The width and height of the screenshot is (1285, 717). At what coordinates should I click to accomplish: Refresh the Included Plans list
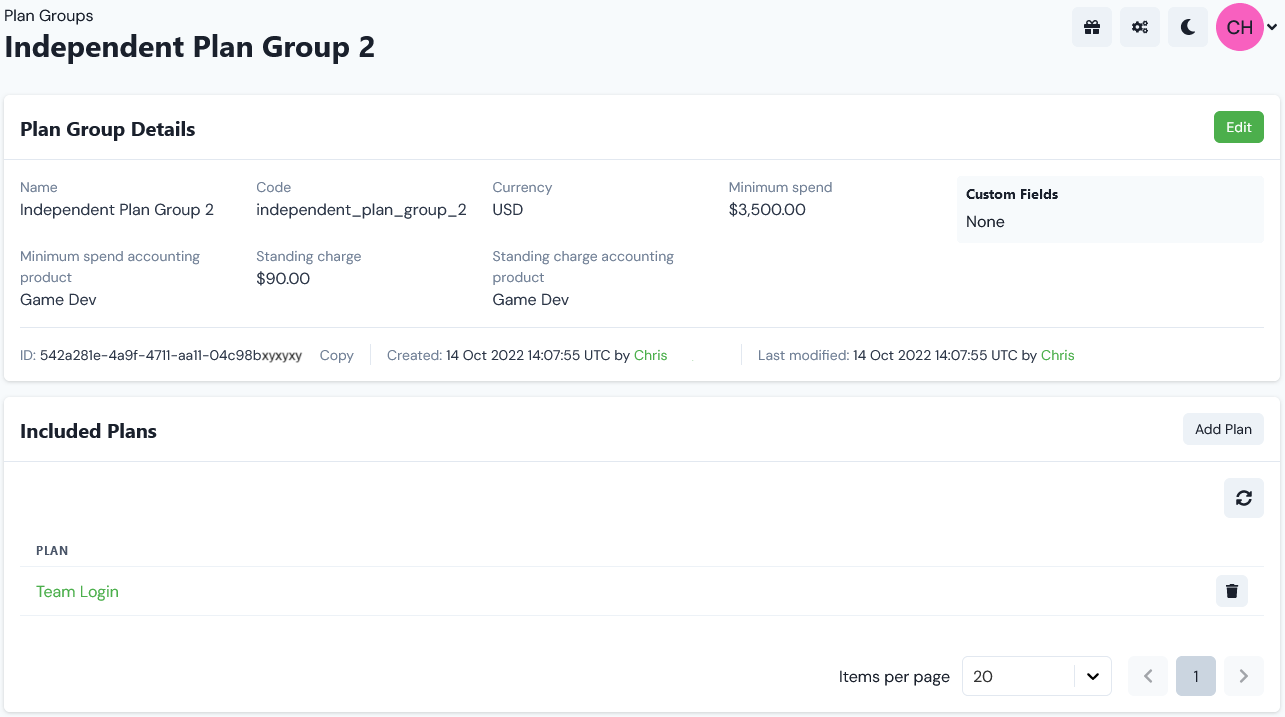click(x=1243, y=497)
